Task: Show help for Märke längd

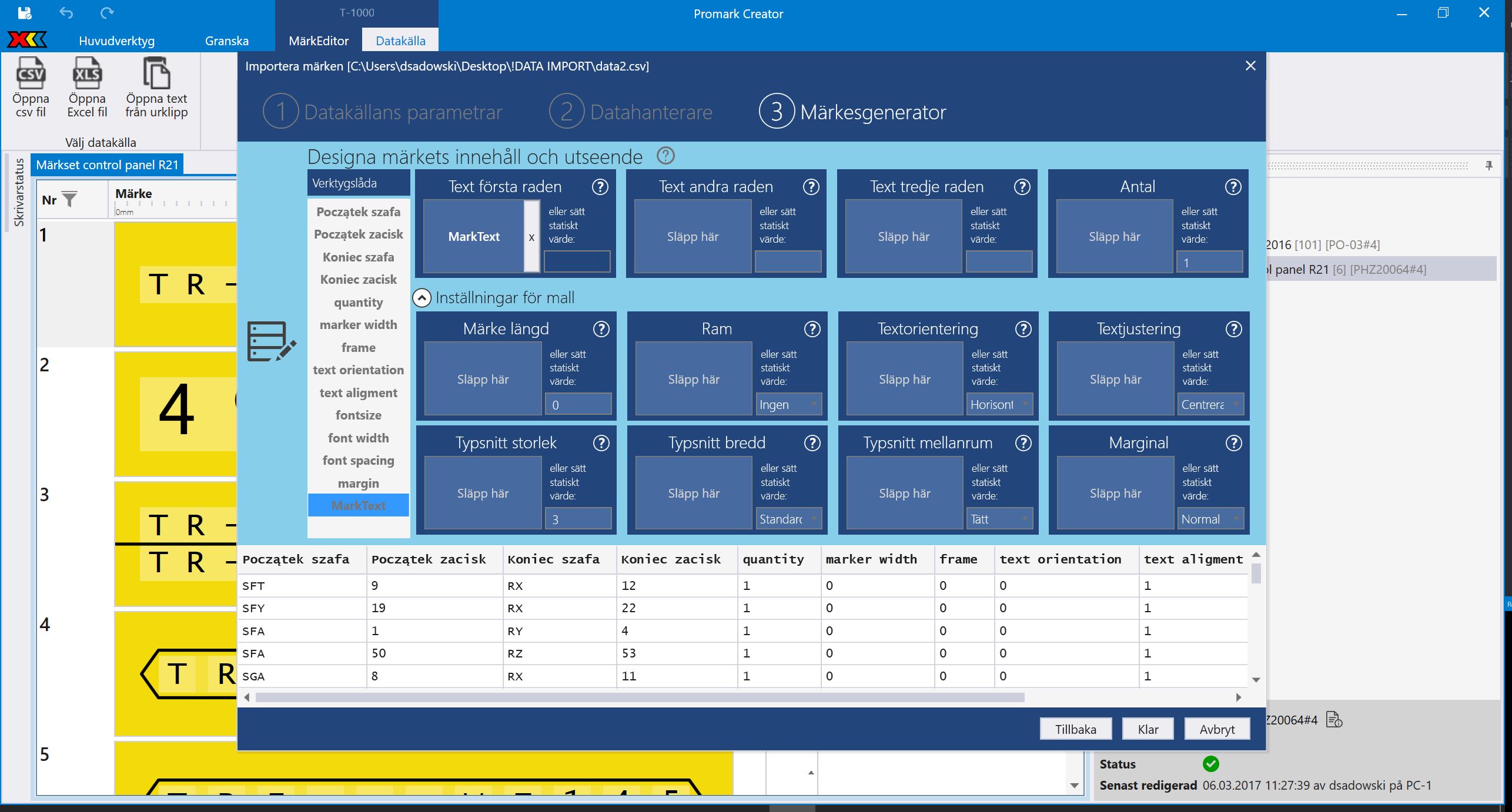Action: pos(601,329)
